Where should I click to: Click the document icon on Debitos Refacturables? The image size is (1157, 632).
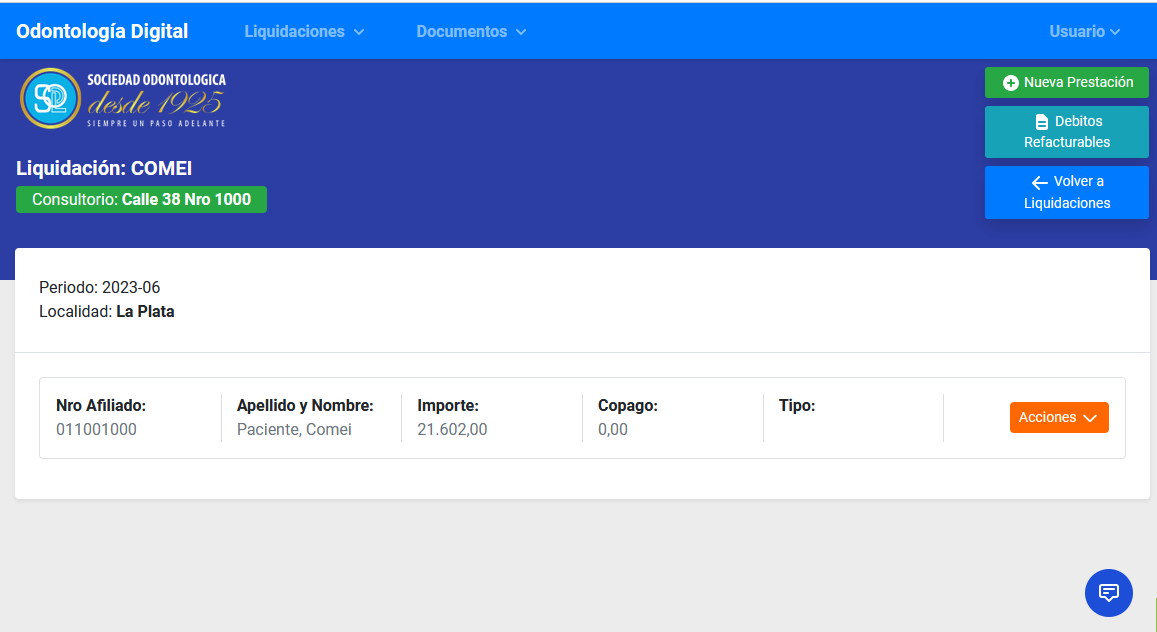[x=1041, y=122]
